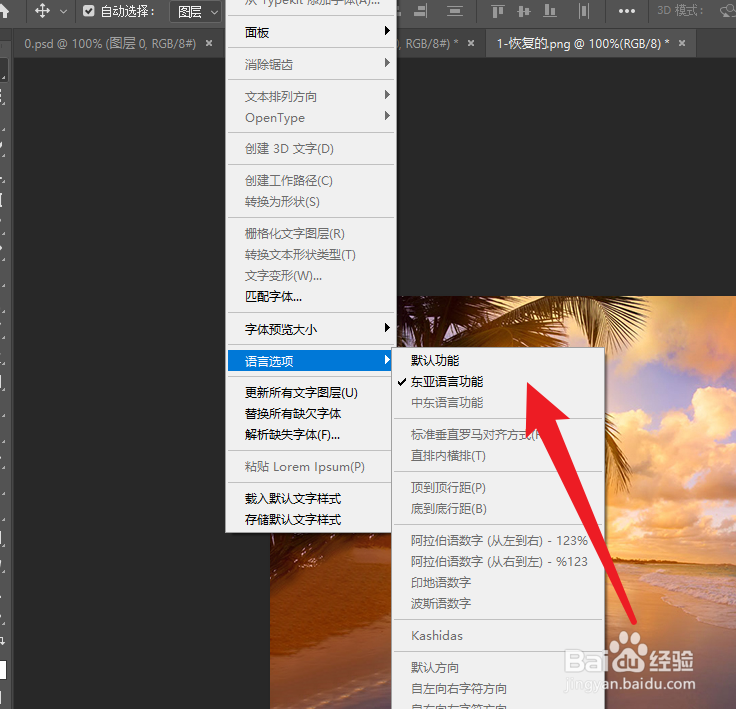Choose 创建工作路径(C) menu entry
Viewport: 736px width, 709px height.
310,181
